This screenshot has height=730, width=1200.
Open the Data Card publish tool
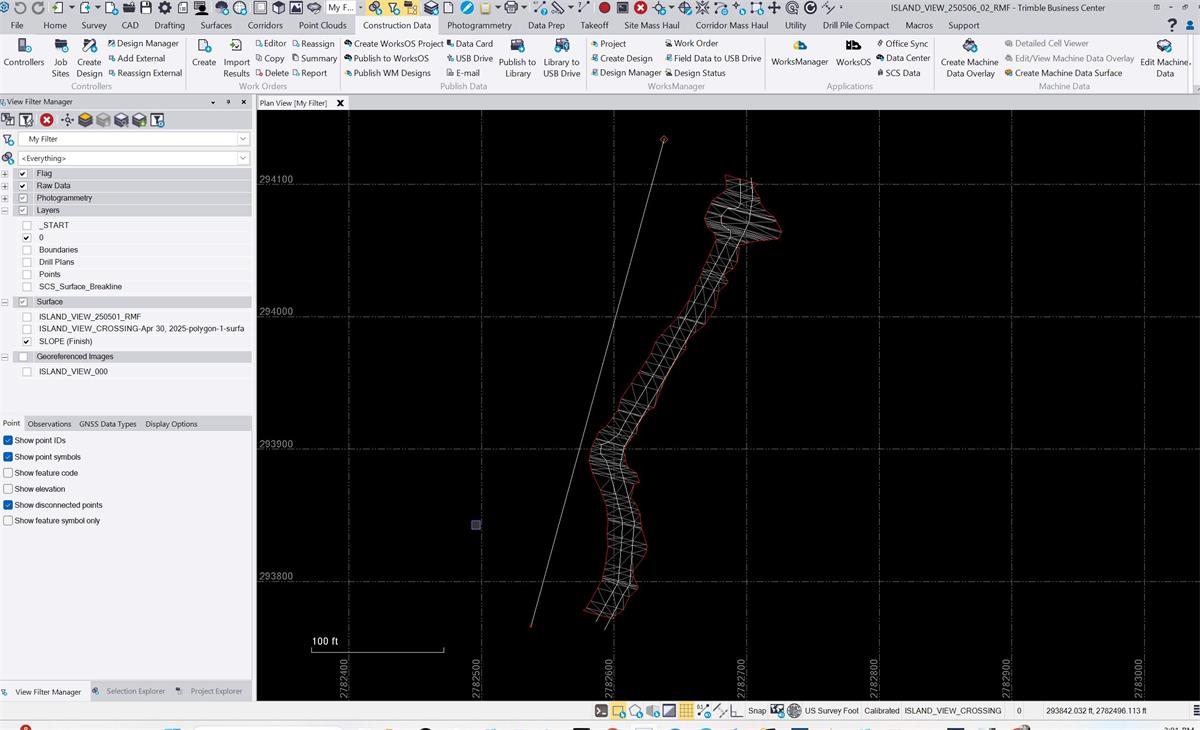(470, 44)
